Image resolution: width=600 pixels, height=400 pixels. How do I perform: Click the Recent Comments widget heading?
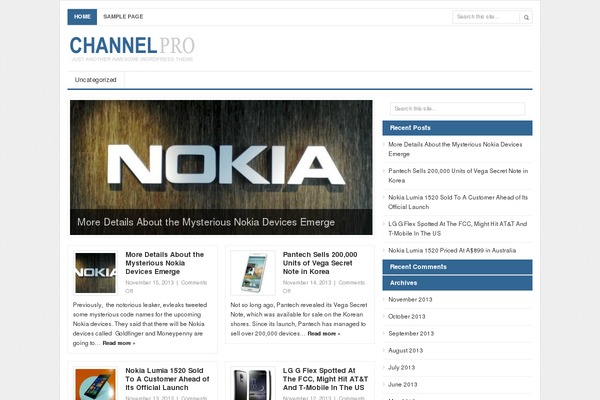click(x=457, y=267)
